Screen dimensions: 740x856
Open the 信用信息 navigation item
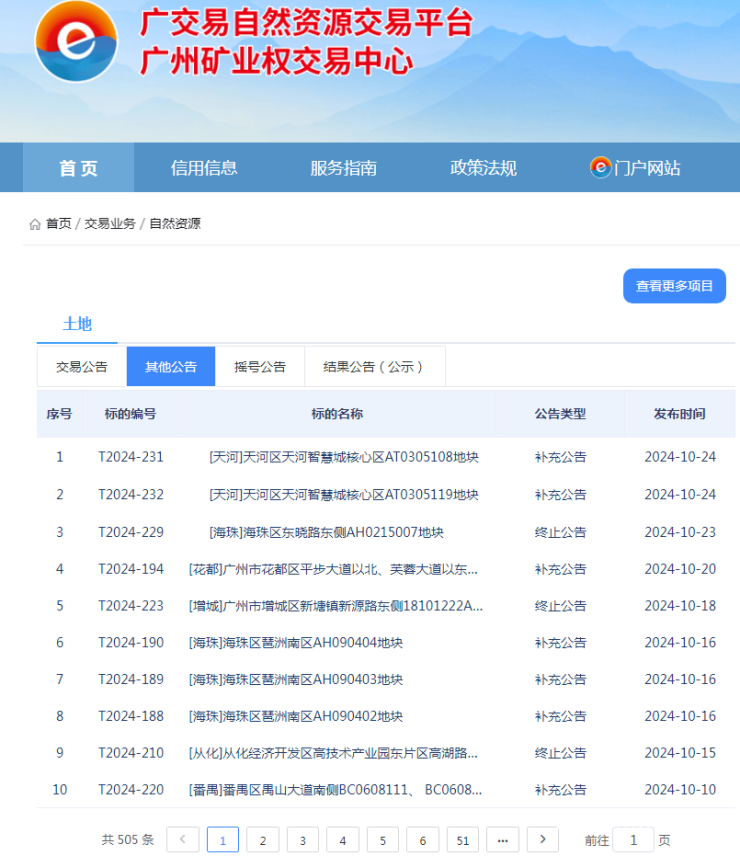pos(204,168)
